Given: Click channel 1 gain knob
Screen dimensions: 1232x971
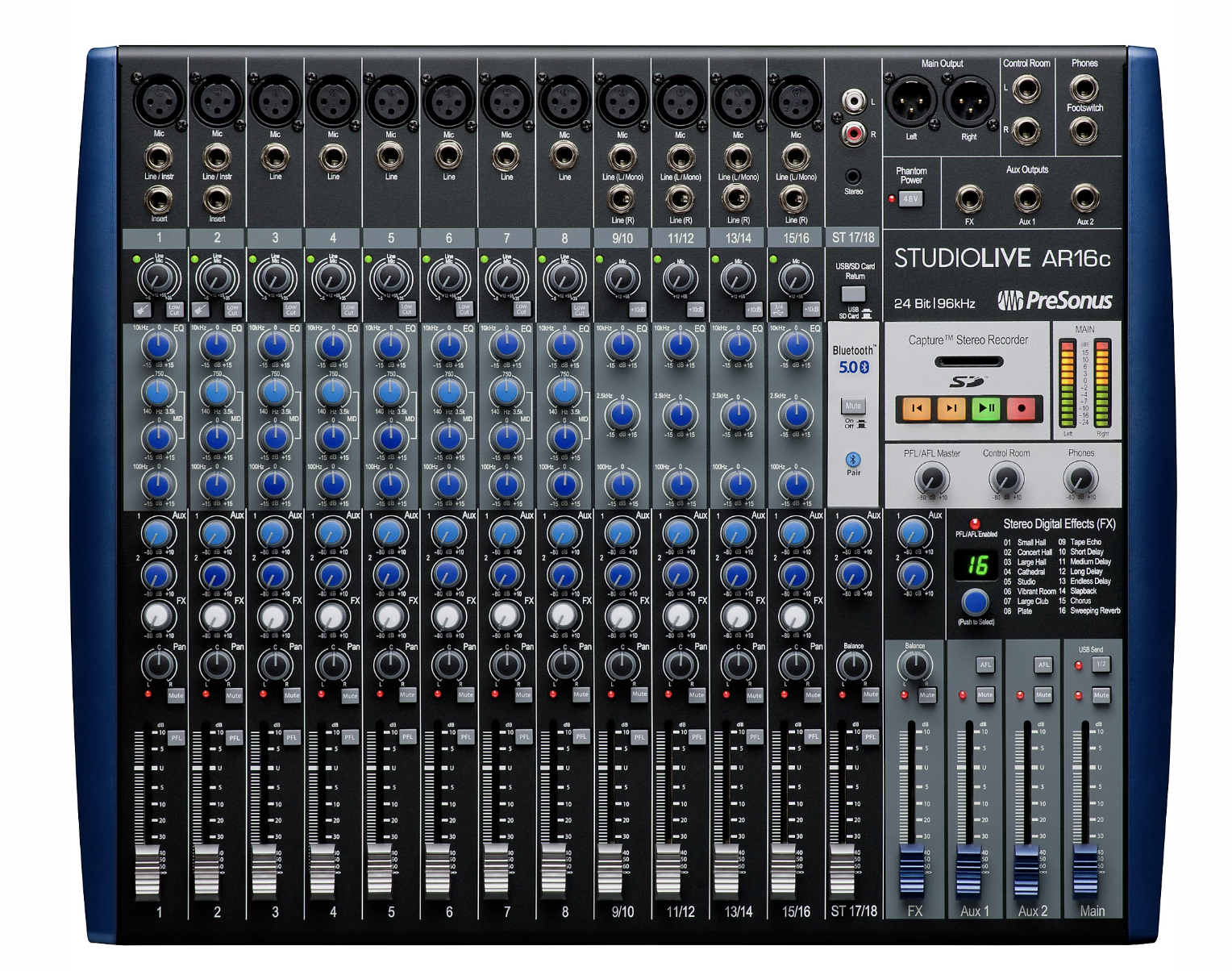Looking at the screenshot, I should (x=159, y=278).
